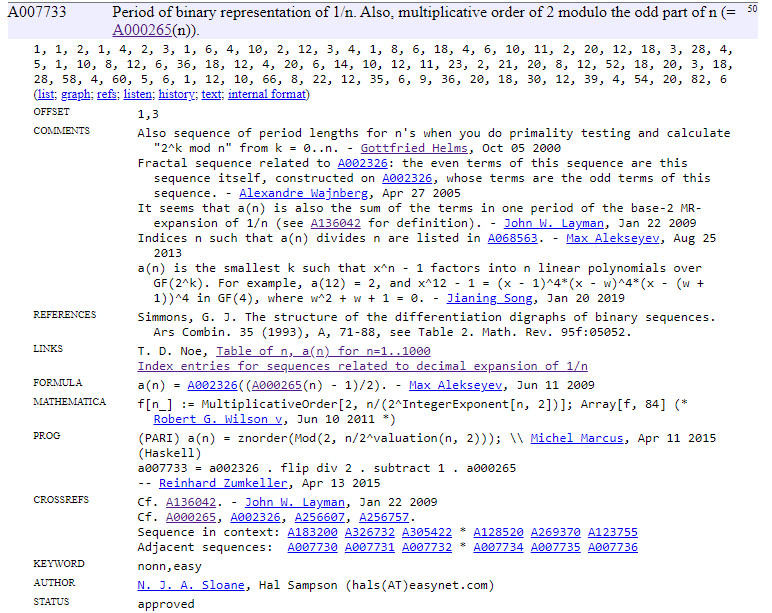Go to adjacent sequence A007730
Screen dimensions: 772x613
312,548
